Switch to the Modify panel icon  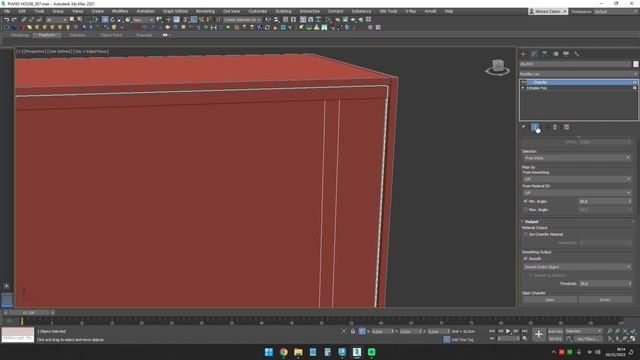pos(534,54)
